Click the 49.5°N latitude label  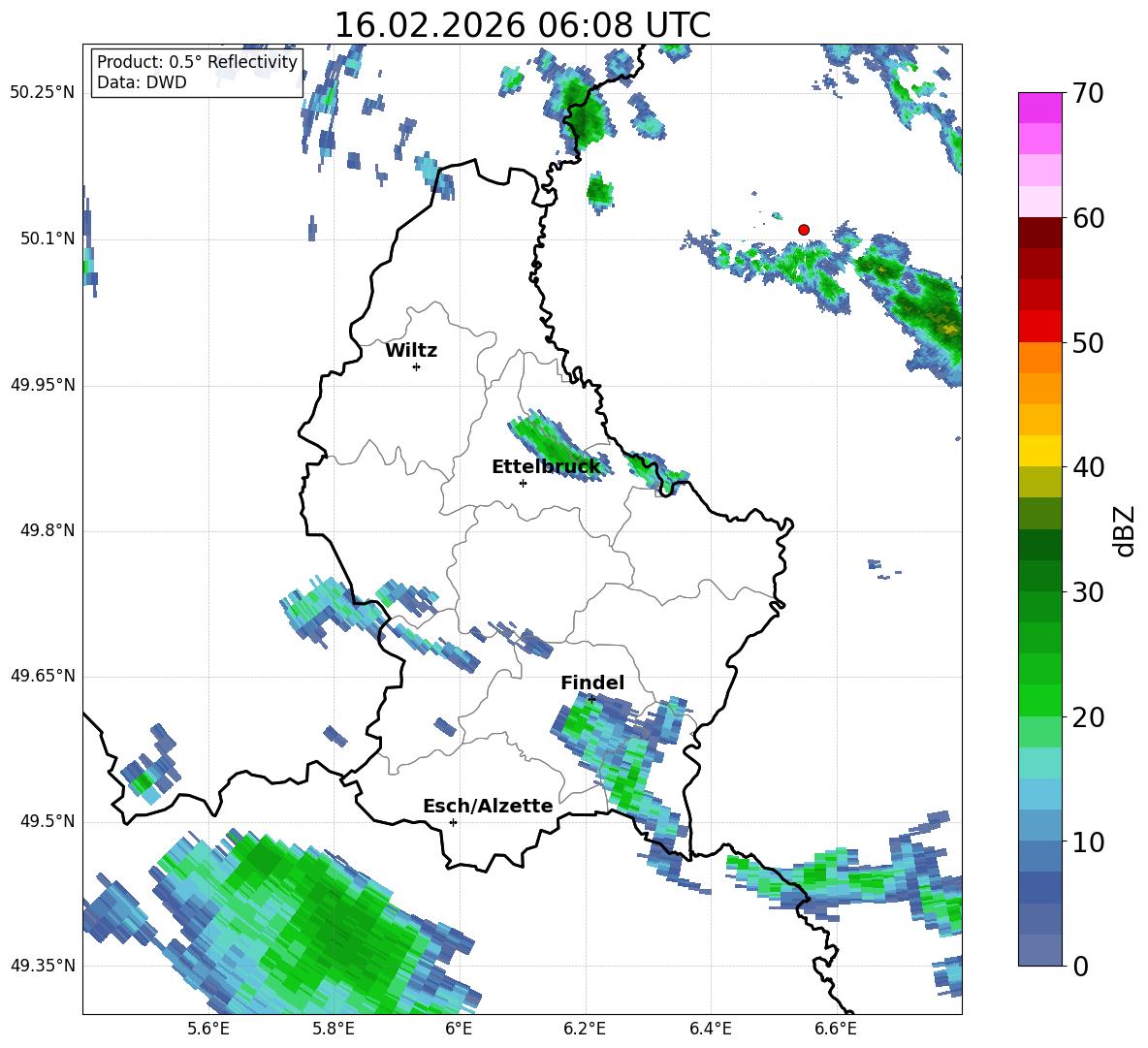click(x=48, y=821)
